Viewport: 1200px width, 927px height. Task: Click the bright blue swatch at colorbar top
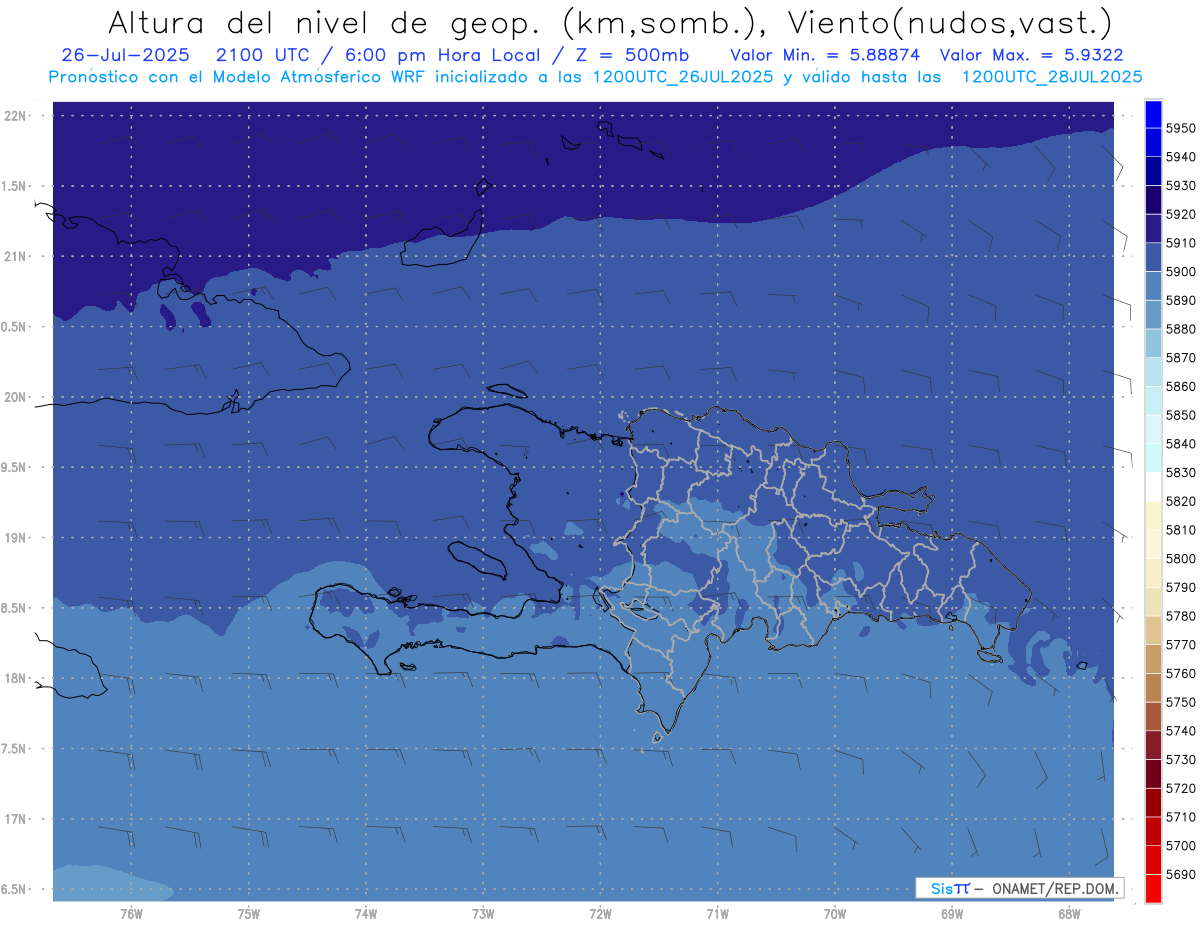(1153, 113)
